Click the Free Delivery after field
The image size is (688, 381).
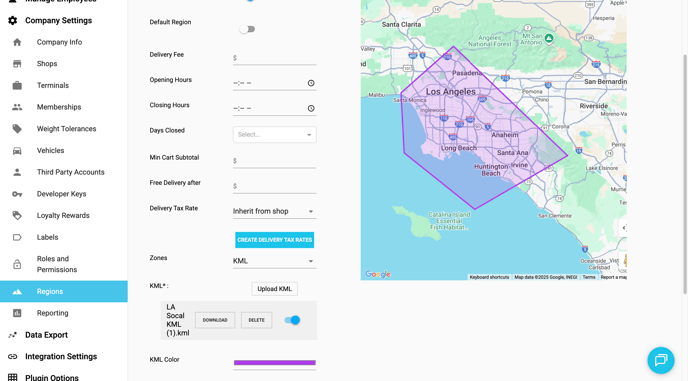(x=275, y=186)
